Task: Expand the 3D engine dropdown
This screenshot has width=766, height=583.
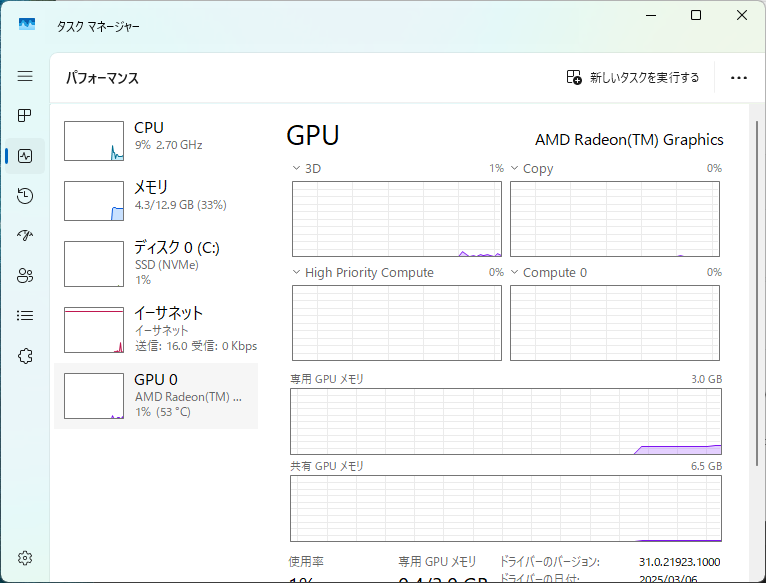Action: click(x=297, y=168)
